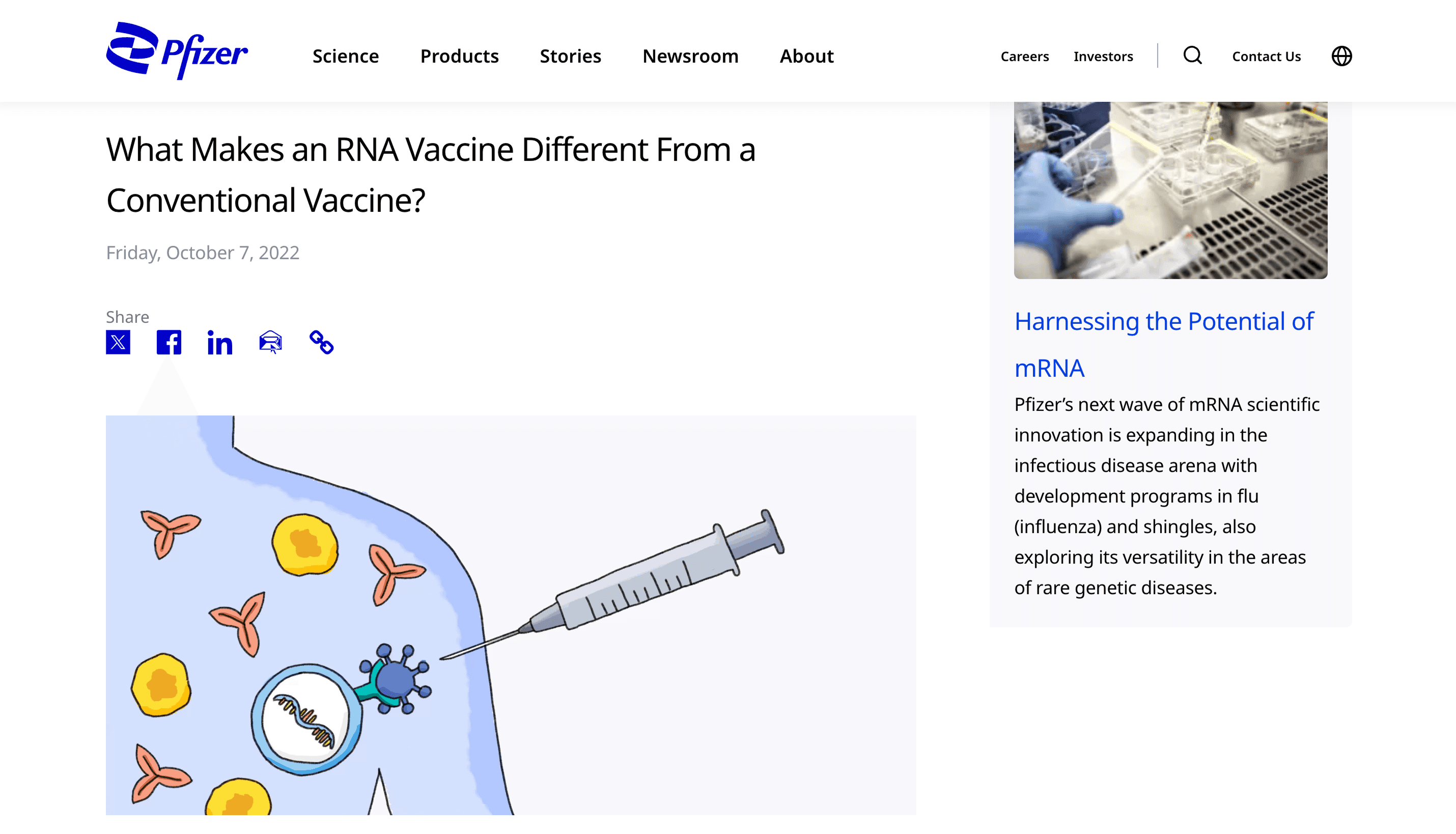Open the Science menu
Screen dimensions: 1456x834
coord(346,56)
